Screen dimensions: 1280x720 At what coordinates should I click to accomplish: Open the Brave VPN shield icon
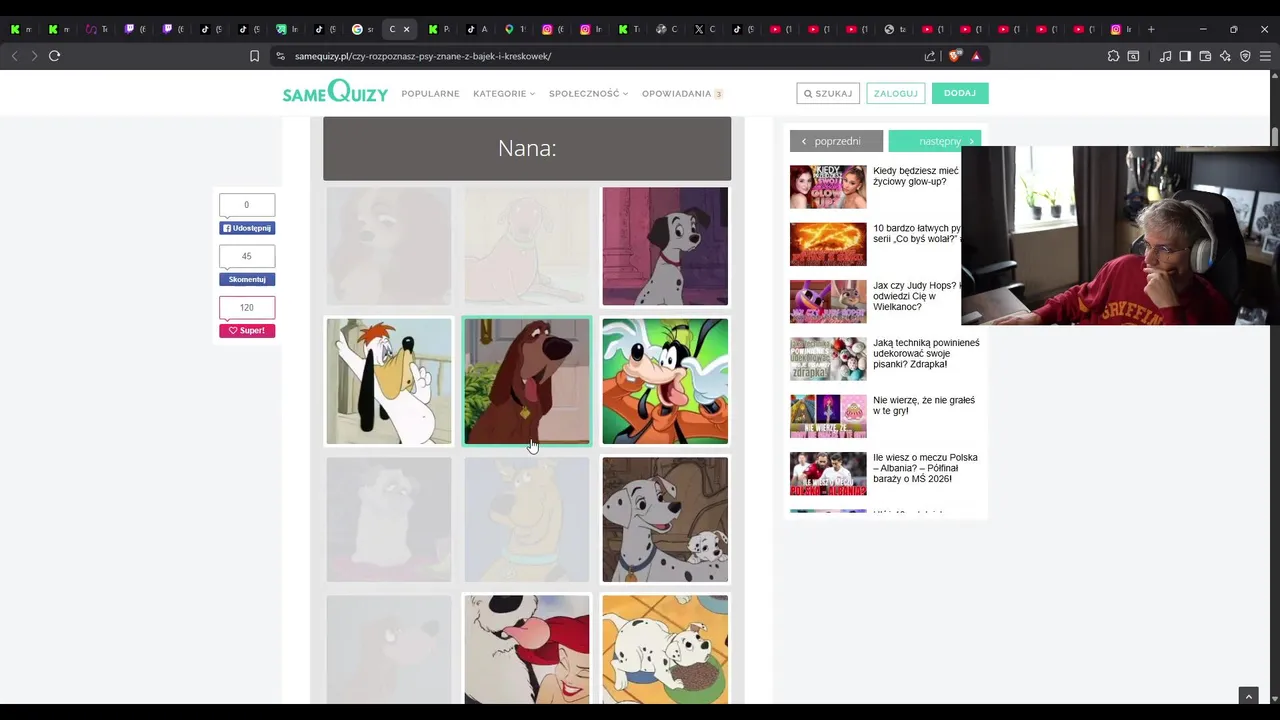tap(1245, 56)
